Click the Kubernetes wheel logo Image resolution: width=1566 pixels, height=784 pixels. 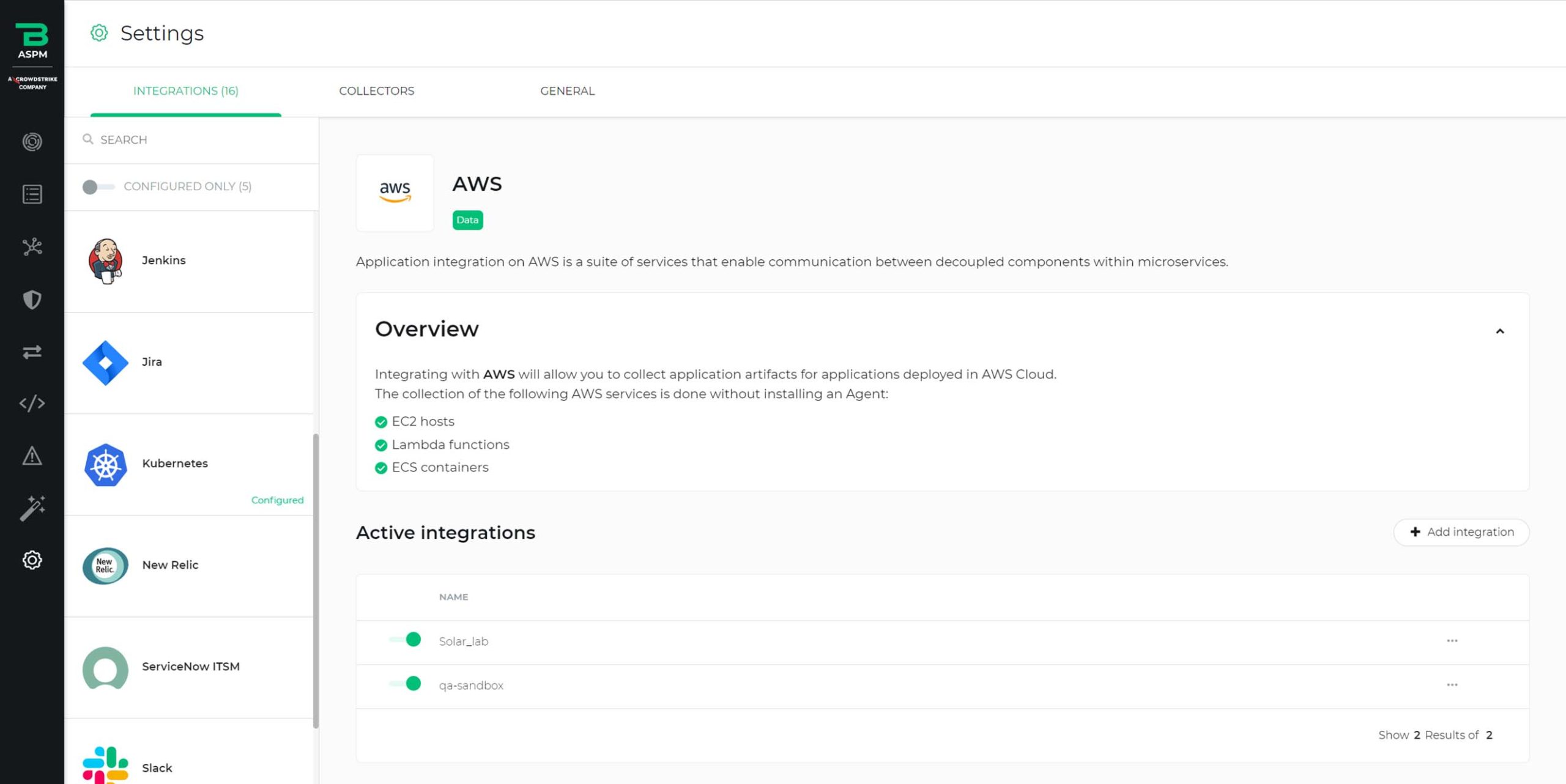105,465
